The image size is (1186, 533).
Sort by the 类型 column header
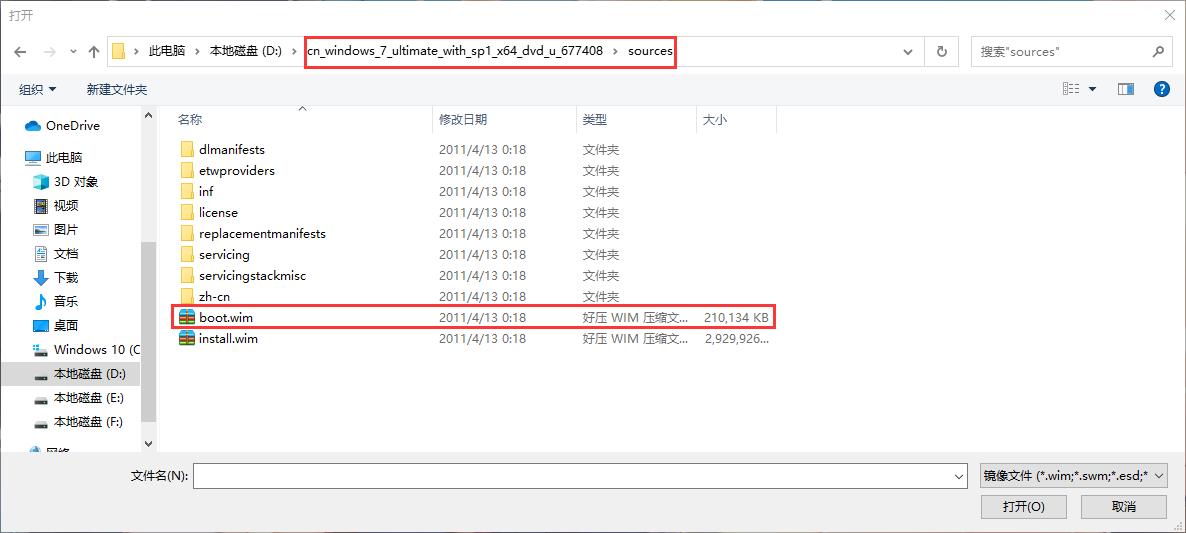(x=595, y=119)
